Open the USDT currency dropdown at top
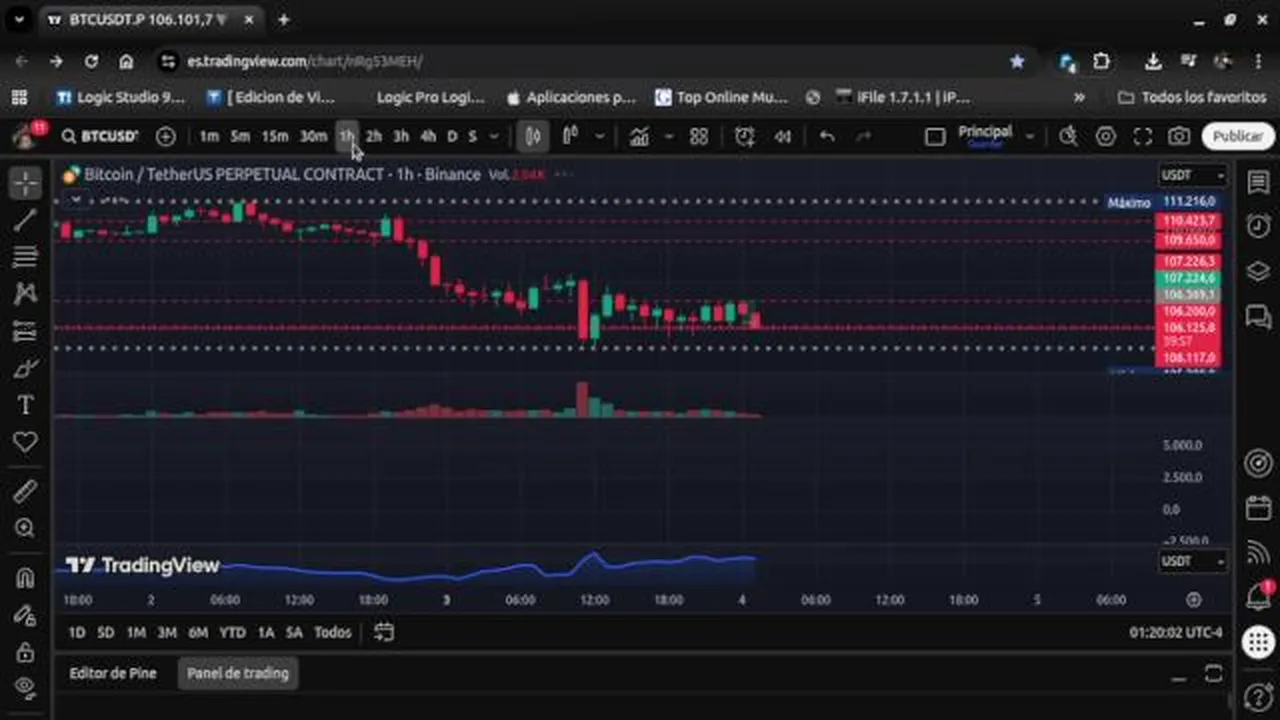The width and height of the screenshot is (1280, 720). [1192, 175]
